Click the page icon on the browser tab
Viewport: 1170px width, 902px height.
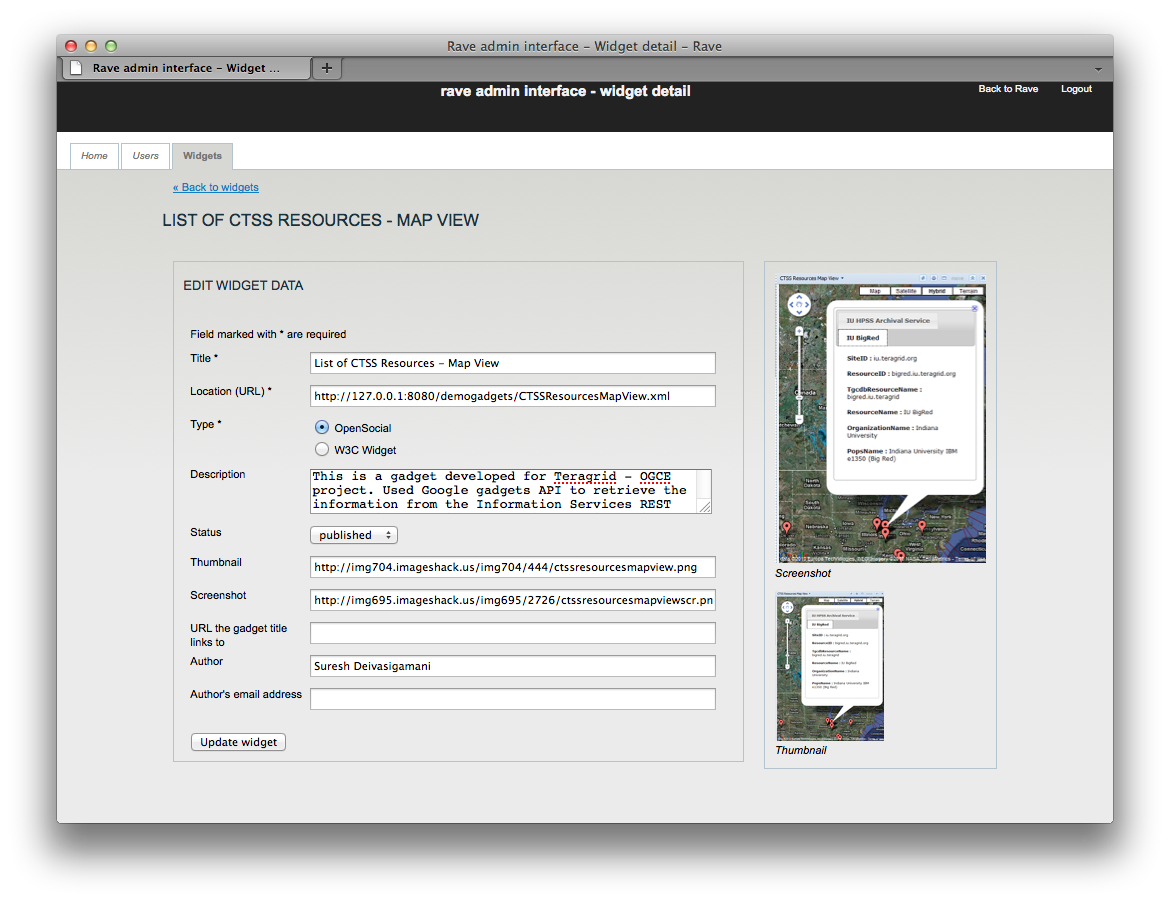pos(76,68)
